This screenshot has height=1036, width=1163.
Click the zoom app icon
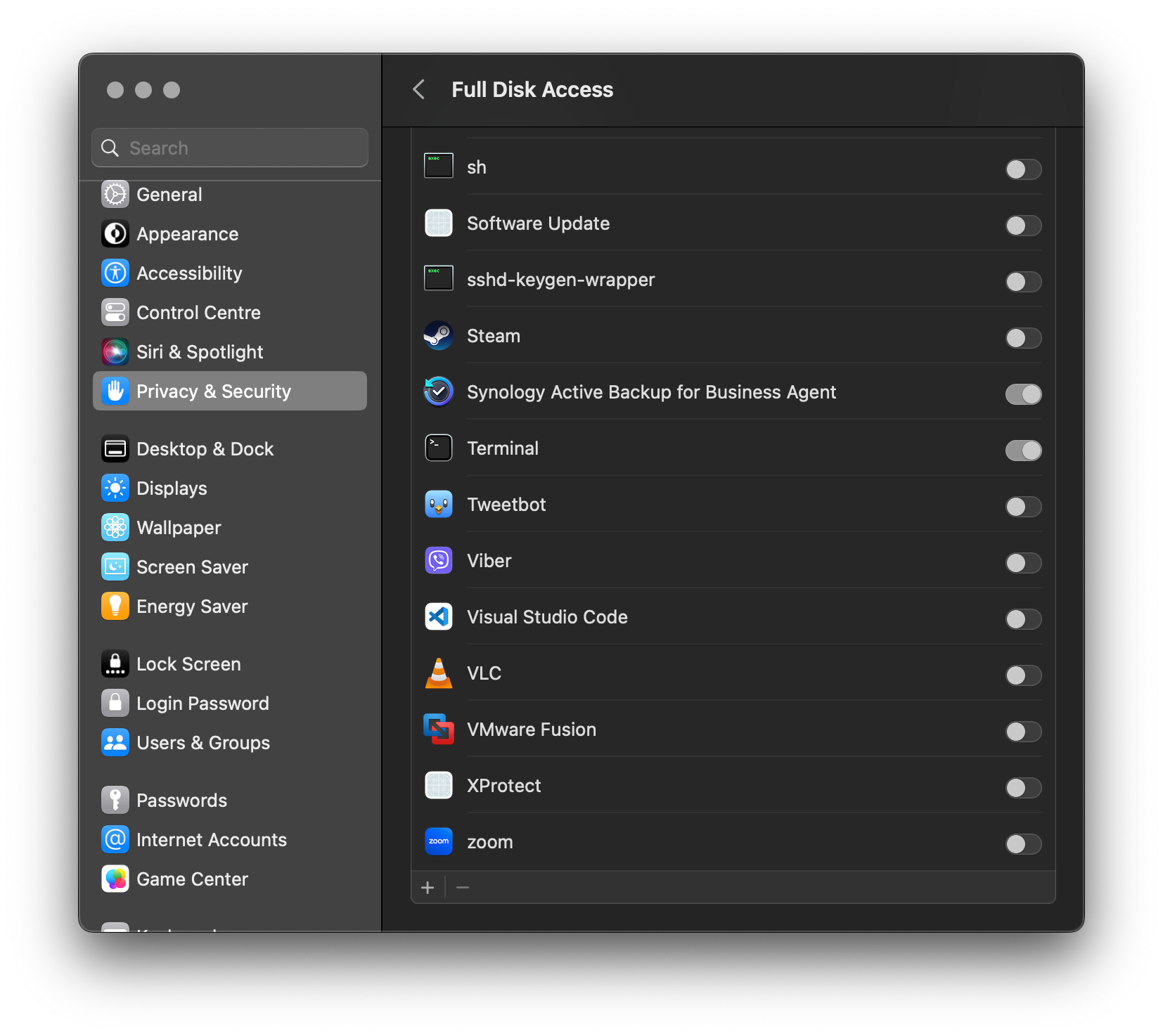point(439,842)
